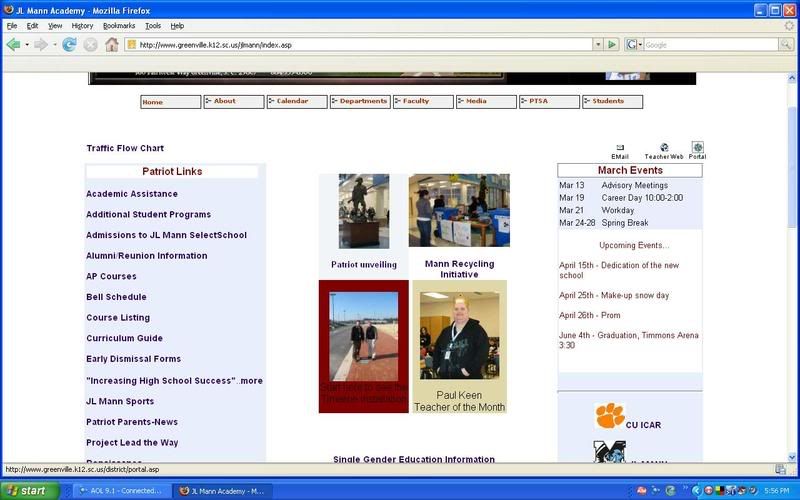Open the Students navigation menu
The height and width of the screenshot is (500, 800).
(612, 102)
